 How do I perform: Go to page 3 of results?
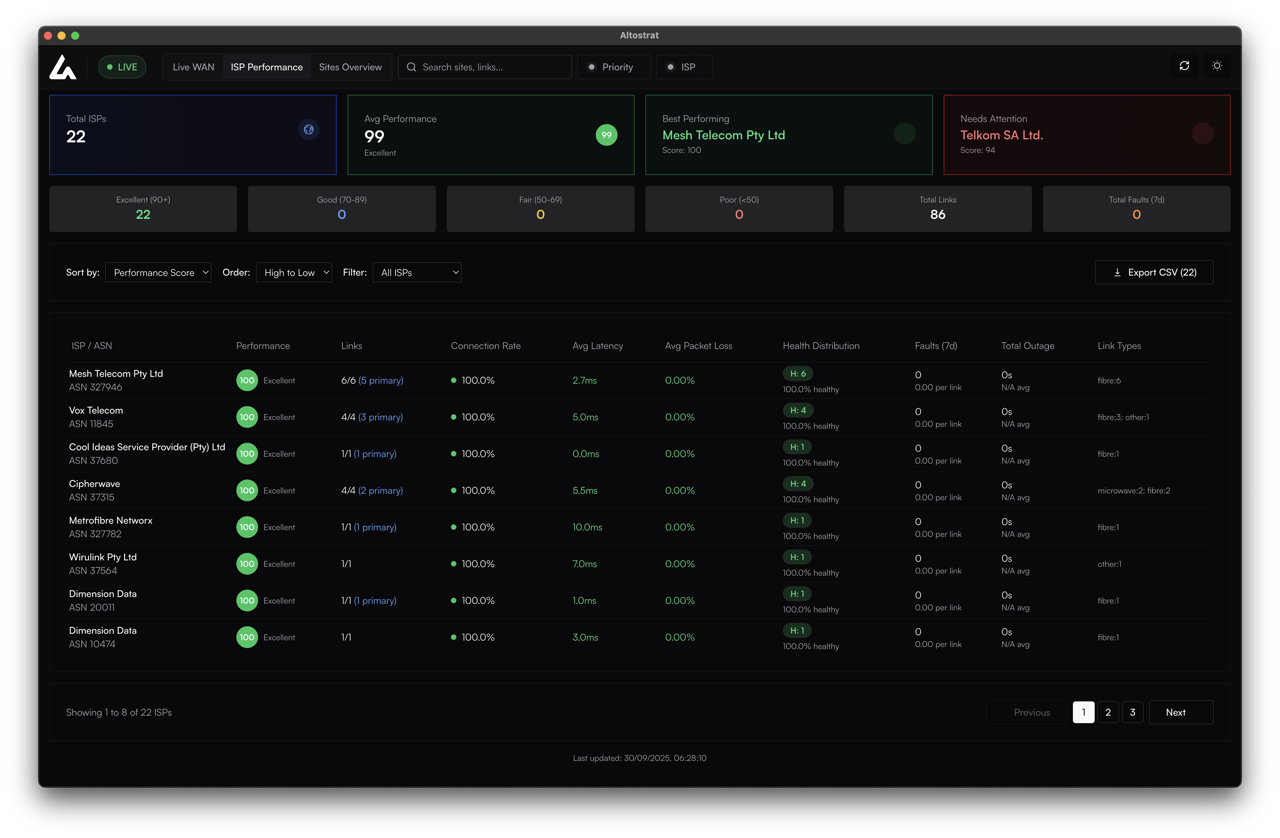[x=1132, y=712]
